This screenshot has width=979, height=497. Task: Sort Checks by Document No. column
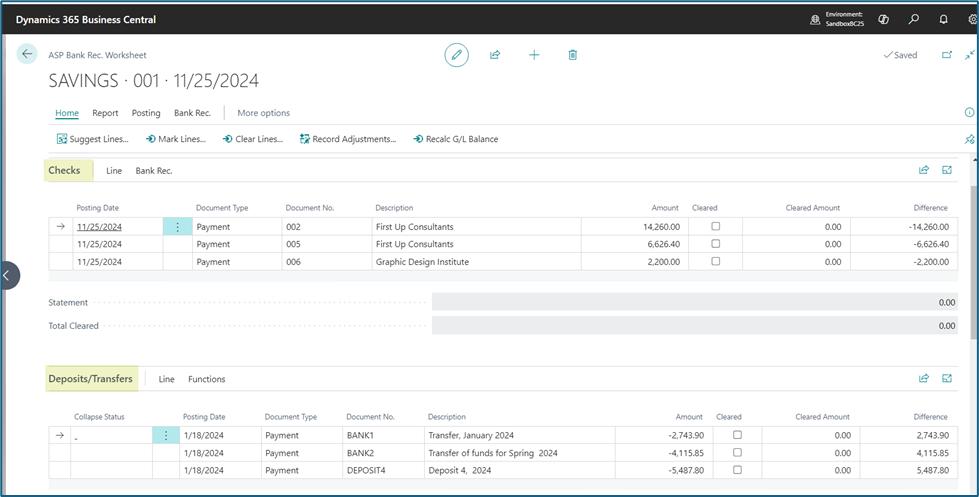click(x=310, y=208)
